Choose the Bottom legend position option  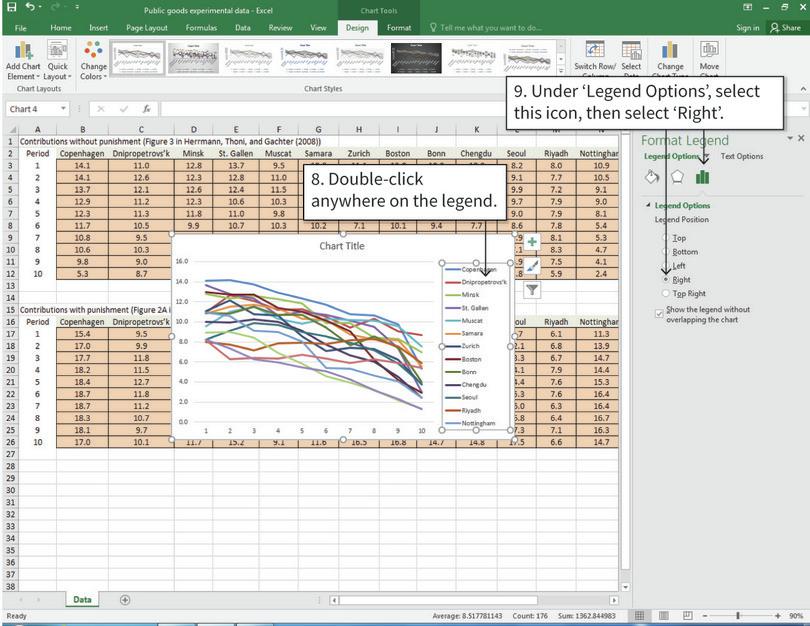click(667, 252)
